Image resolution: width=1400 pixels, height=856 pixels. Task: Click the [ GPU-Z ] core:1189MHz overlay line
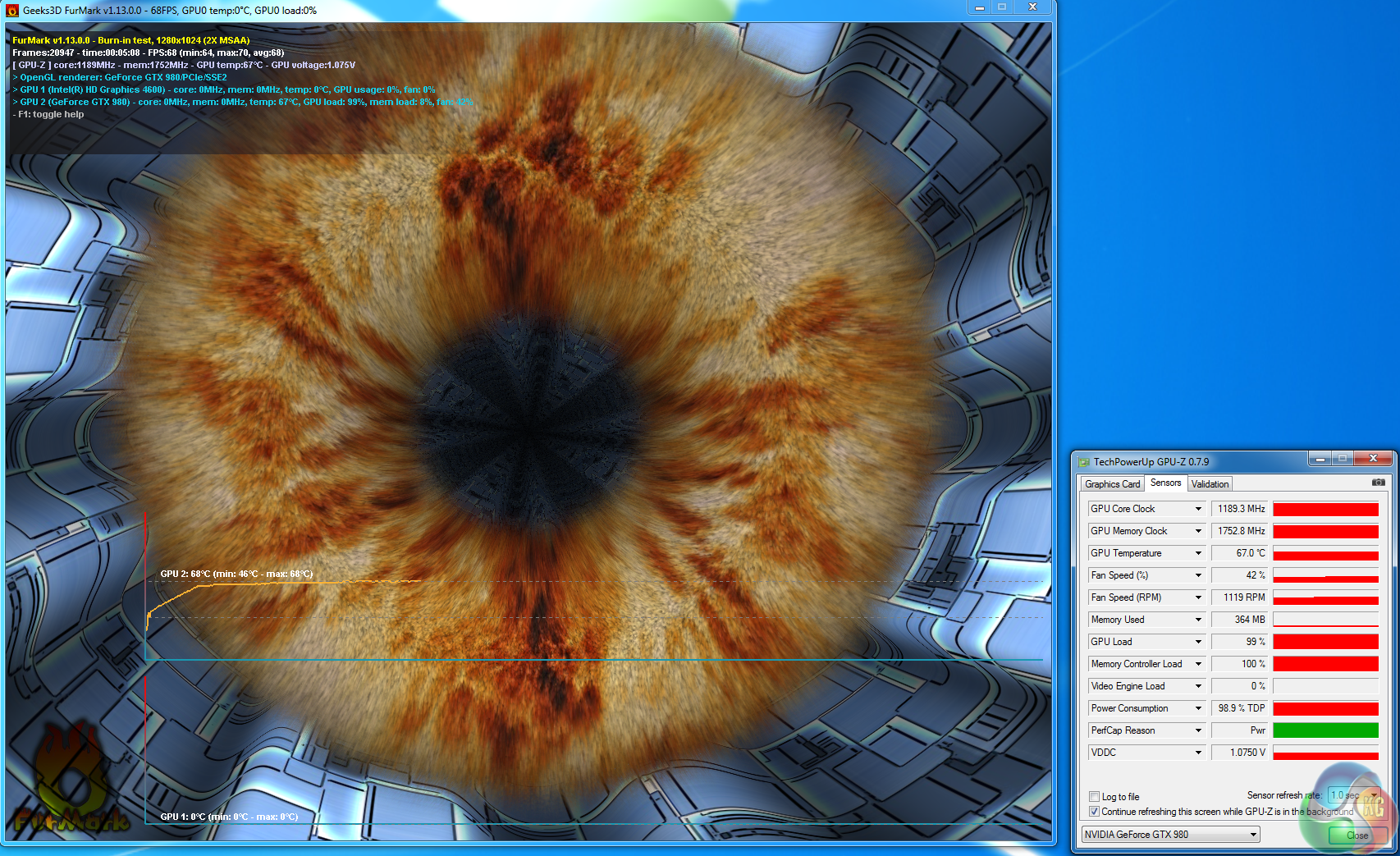point(184,65)
